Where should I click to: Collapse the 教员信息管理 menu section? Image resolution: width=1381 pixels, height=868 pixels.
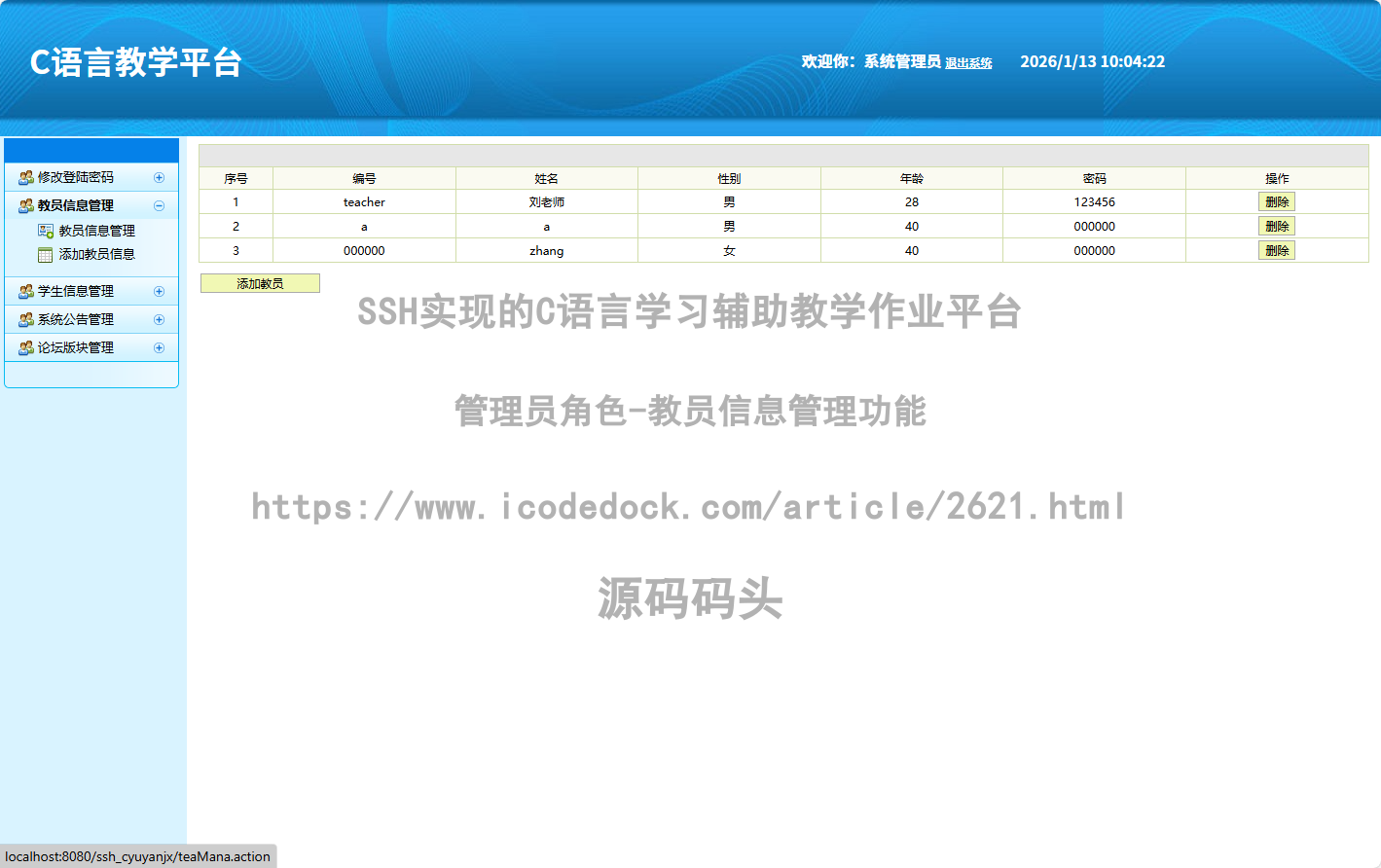click(x=159, y=205)
